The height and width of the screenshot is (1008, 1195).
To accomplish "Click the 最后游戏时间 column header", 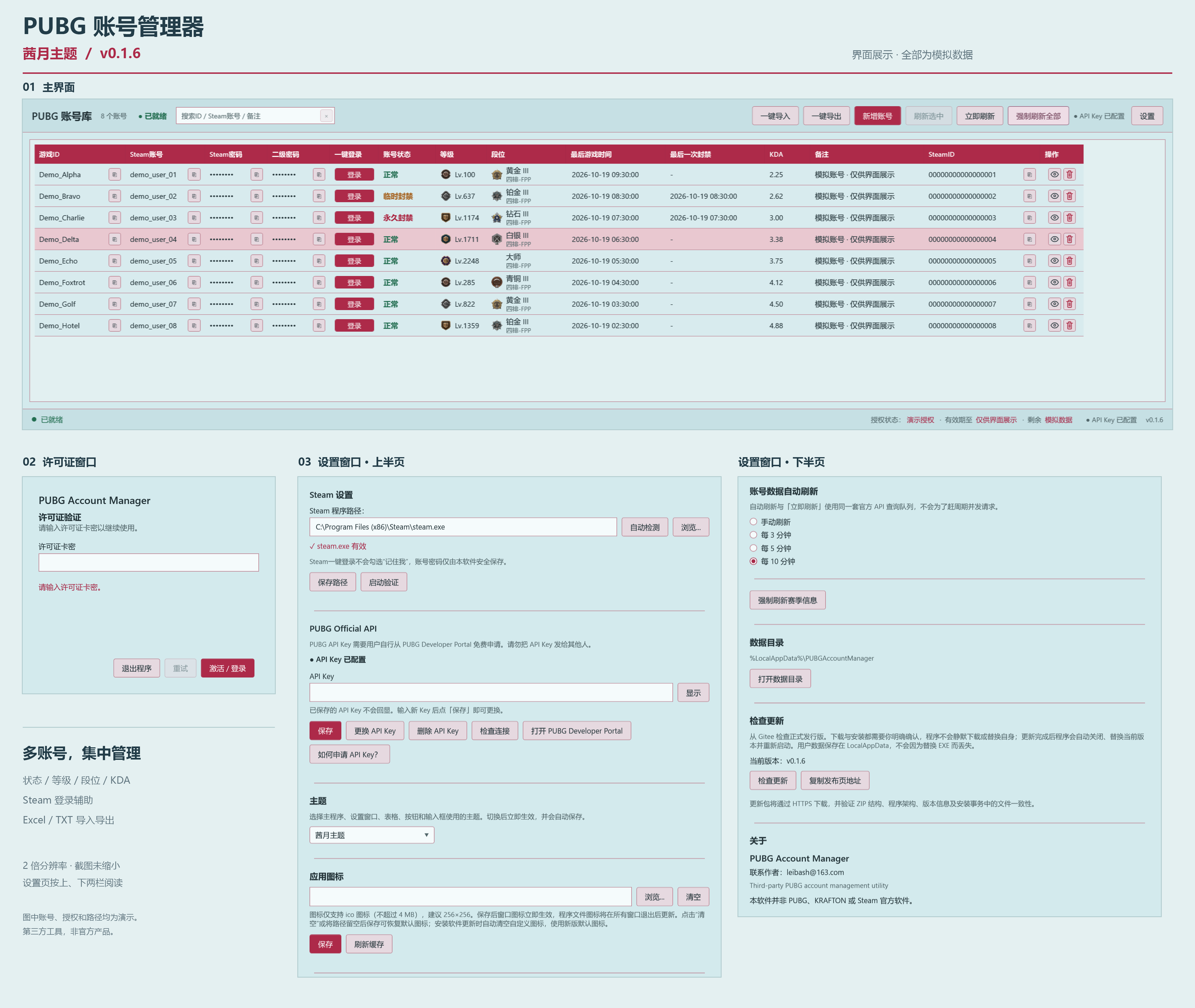I will [x=591, y=154].
